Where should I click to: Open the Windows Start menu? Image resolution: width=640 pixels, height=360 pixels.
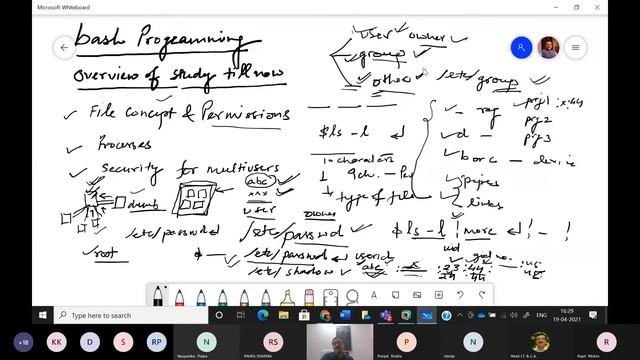point(42,315)
